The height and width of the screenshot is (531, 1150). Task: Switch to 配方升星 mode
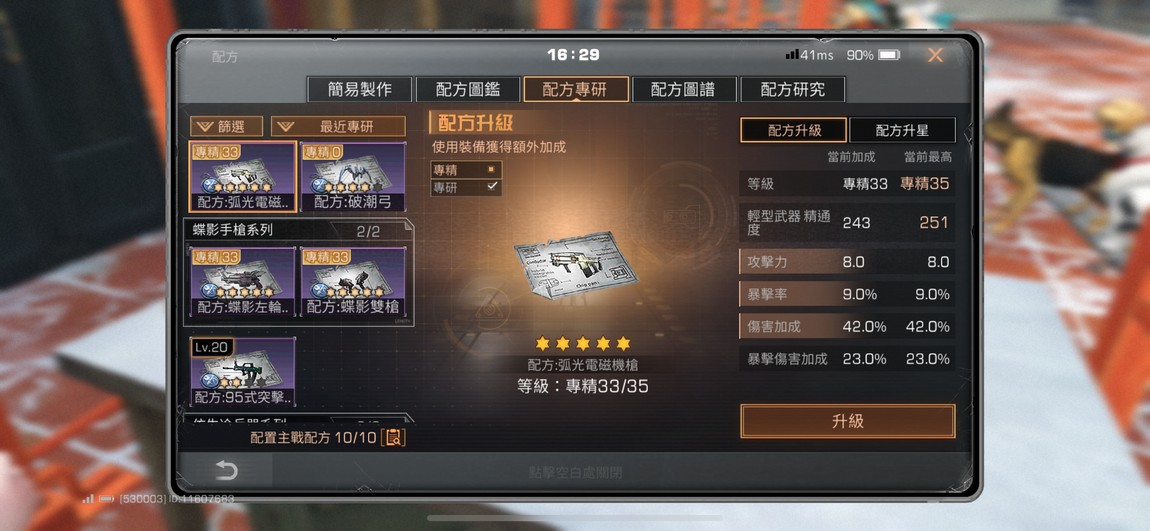(x=902, y=131)
